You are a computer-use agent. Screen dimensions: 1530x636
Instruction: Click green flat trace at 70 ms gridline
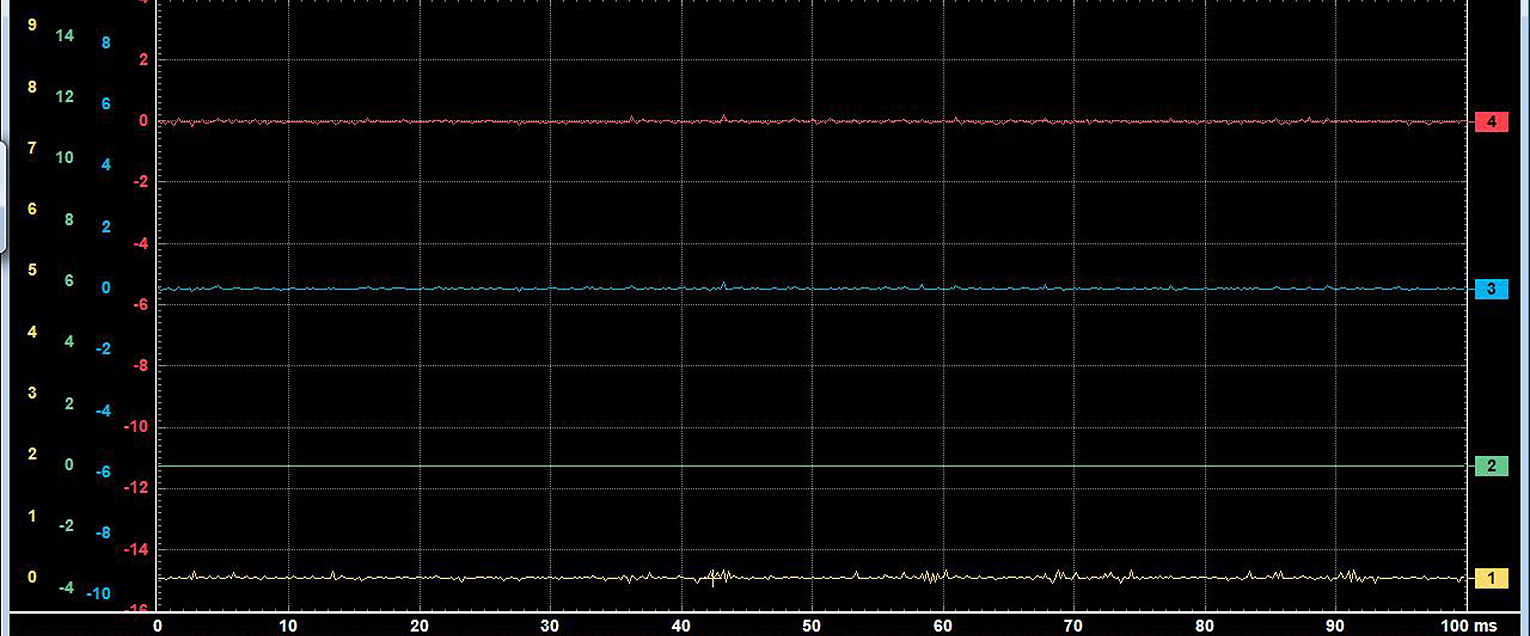click(x=1074, y=466)
